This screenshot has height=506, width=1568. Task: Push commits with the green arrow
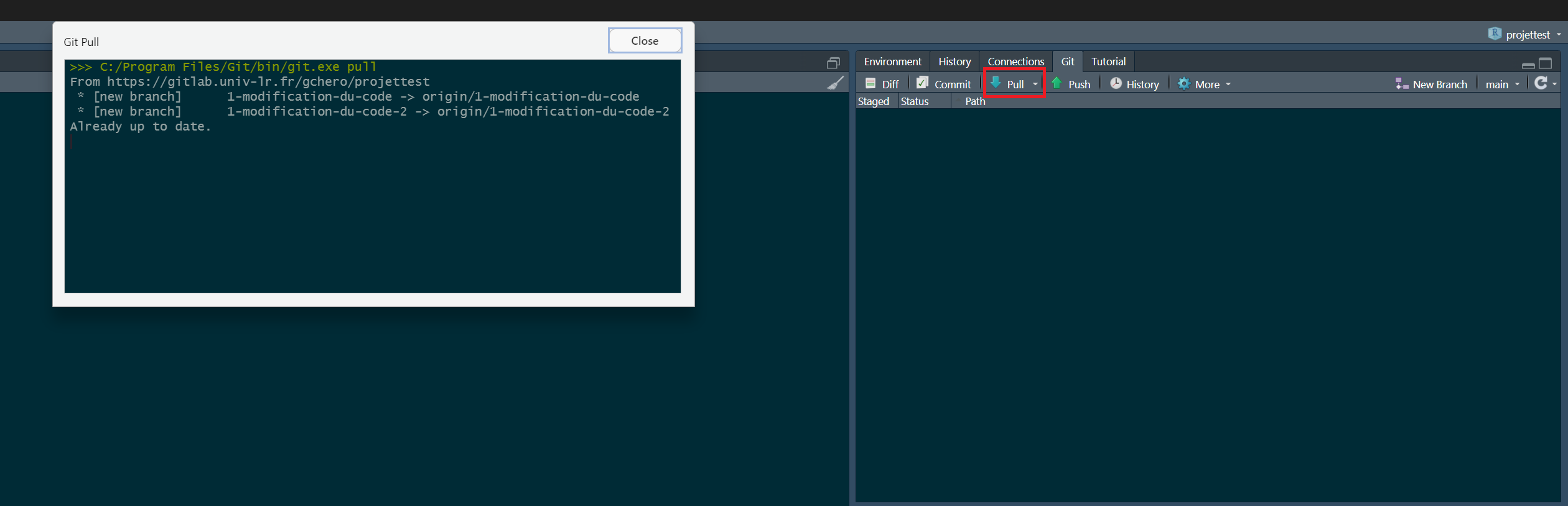point(1057,83)
